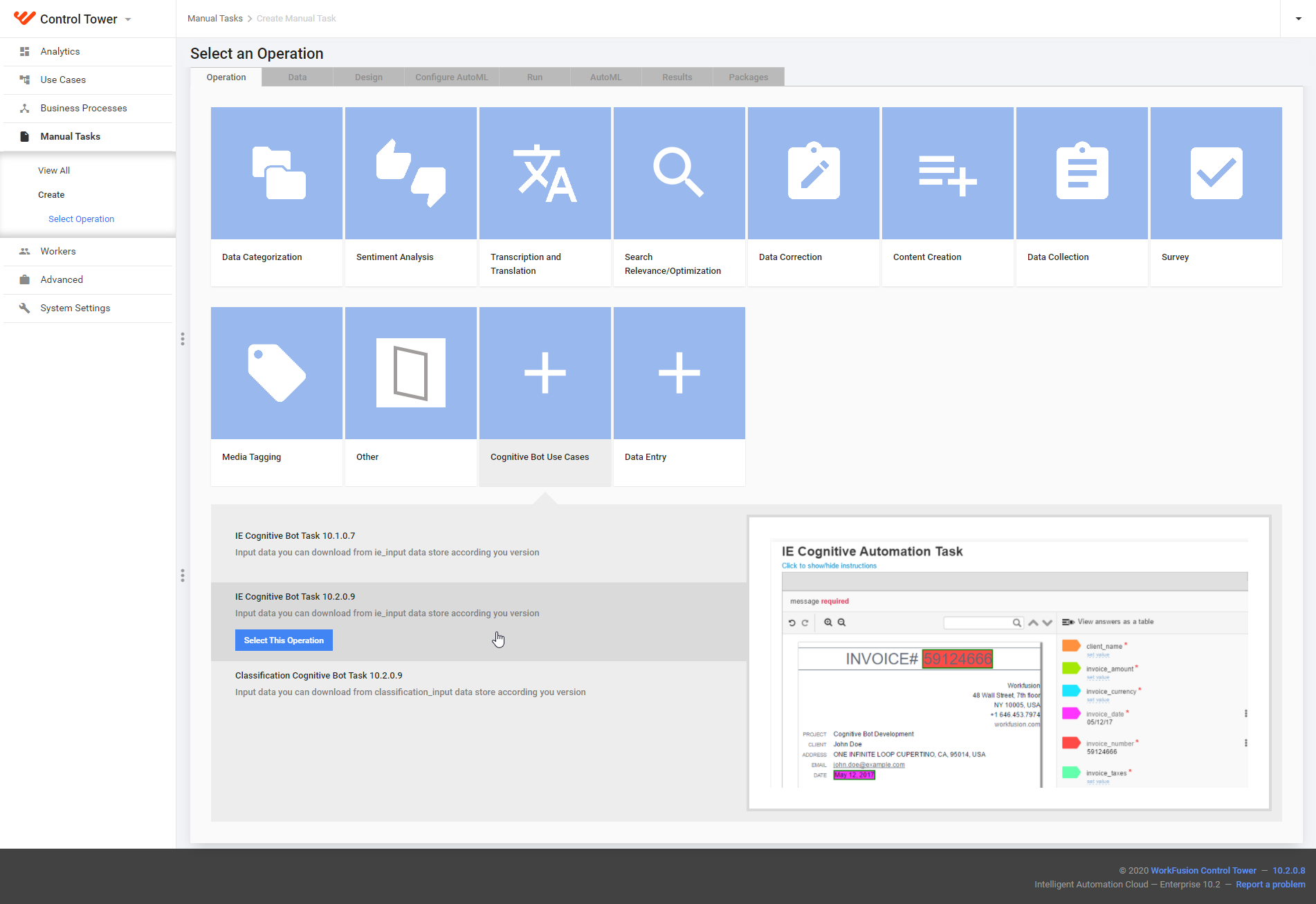Click the Business Processes sidebar icon
The height and width of the screenshot is (904, 1316).
[x=25, y=108]
